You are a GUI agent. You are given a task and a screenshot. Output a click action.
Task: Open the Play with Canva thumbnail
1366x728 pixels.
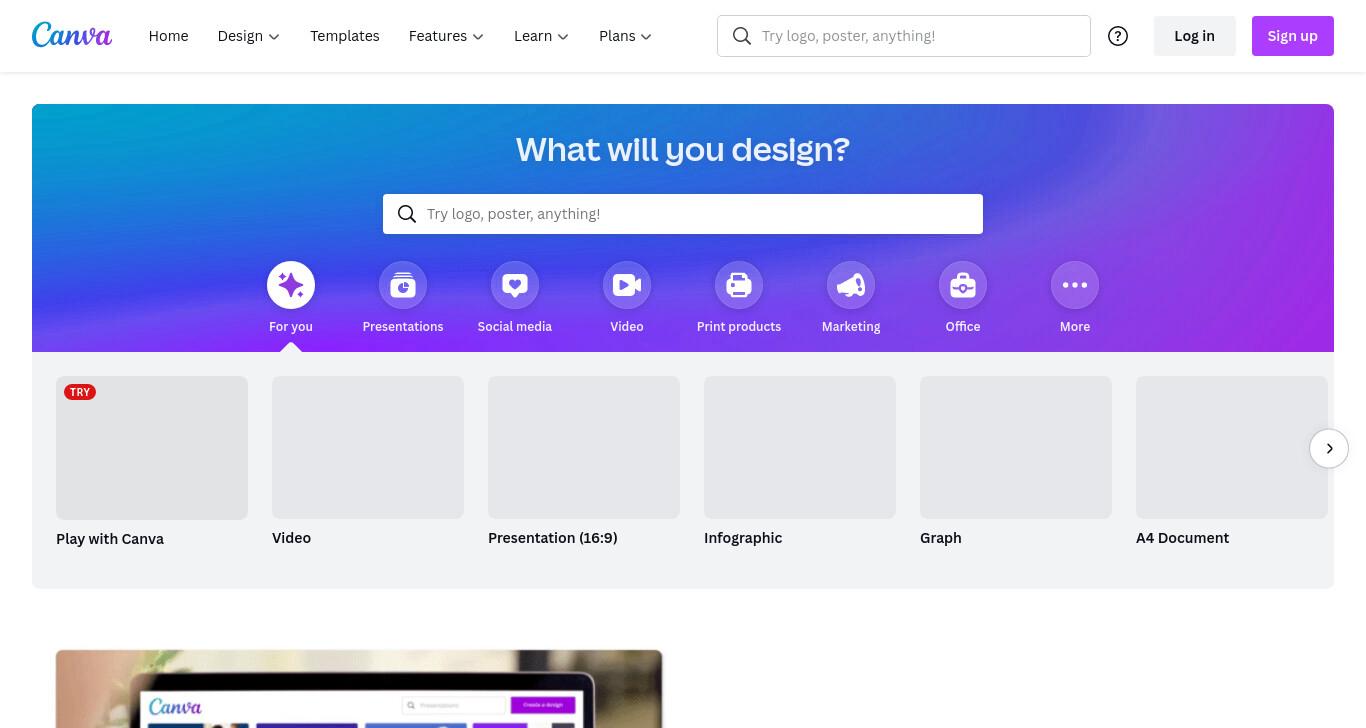152,448
